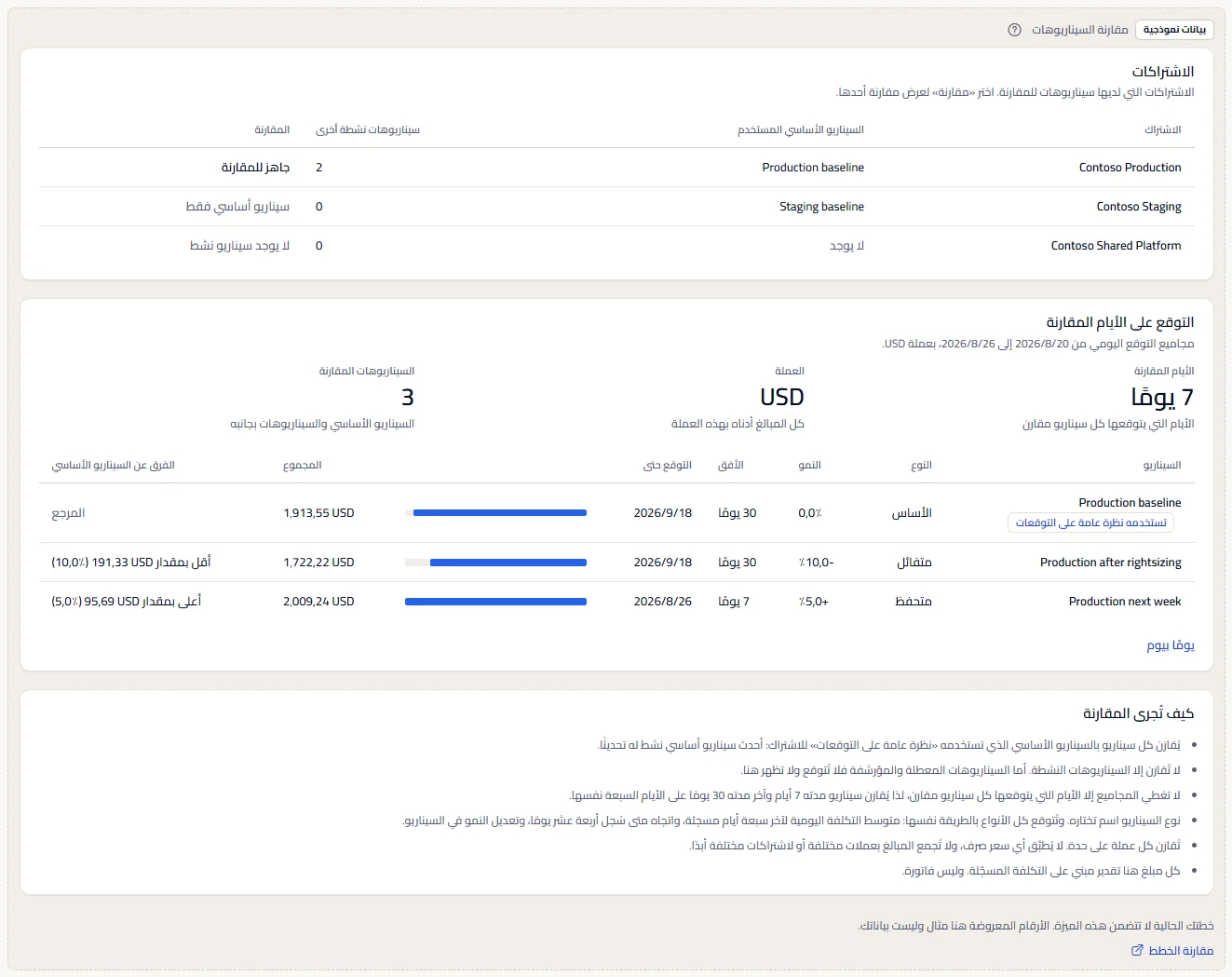Click the كيف تُجرى المقارنة heading
This screenshot has height=977, width=1232.
click(x=1138, y=713)
